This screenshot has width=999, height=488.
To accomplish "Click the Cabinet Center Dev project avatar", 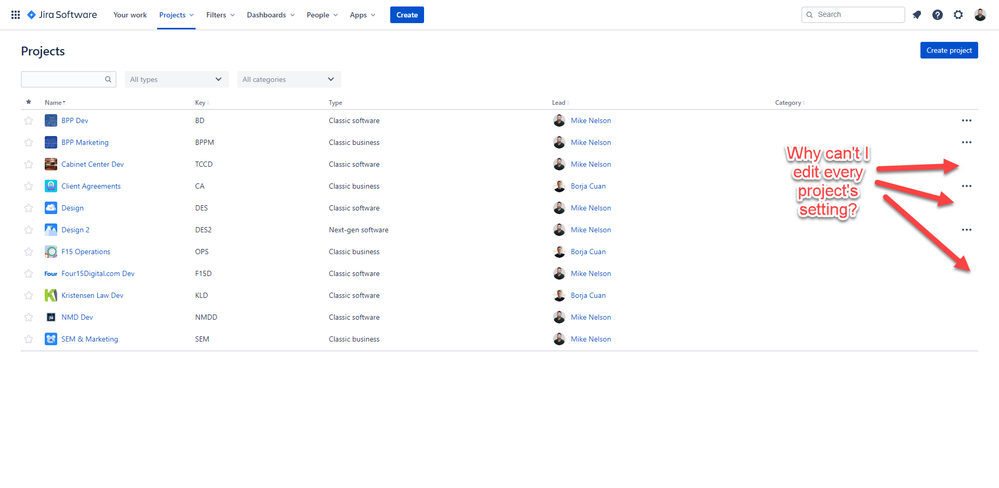I will (51, 164).
